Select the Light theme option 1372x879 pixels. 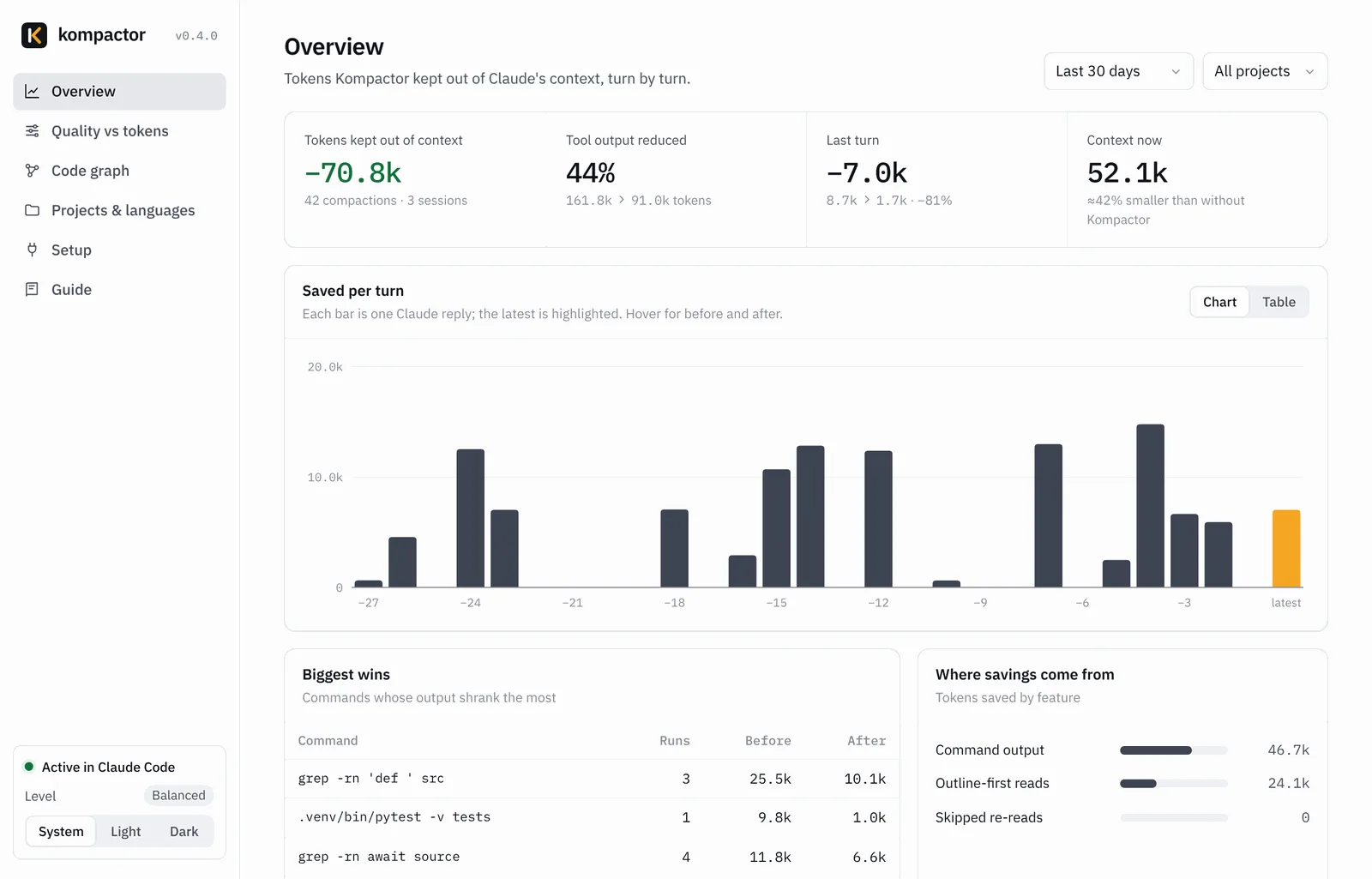tap(125, 832)
